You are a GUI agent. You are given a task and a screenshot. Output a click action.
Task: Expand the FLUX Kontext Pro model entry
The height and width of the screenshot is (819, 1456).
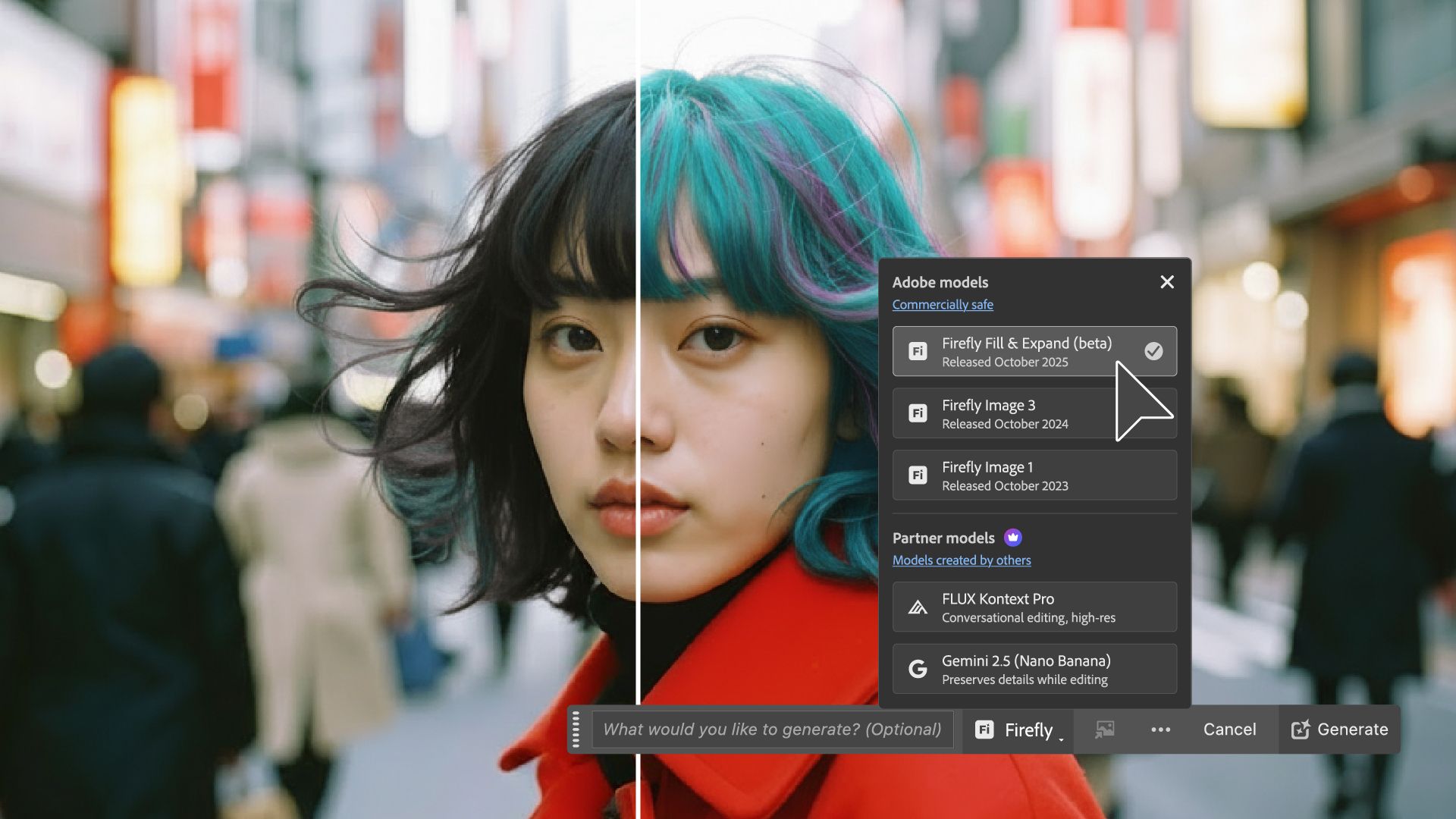1034,607
